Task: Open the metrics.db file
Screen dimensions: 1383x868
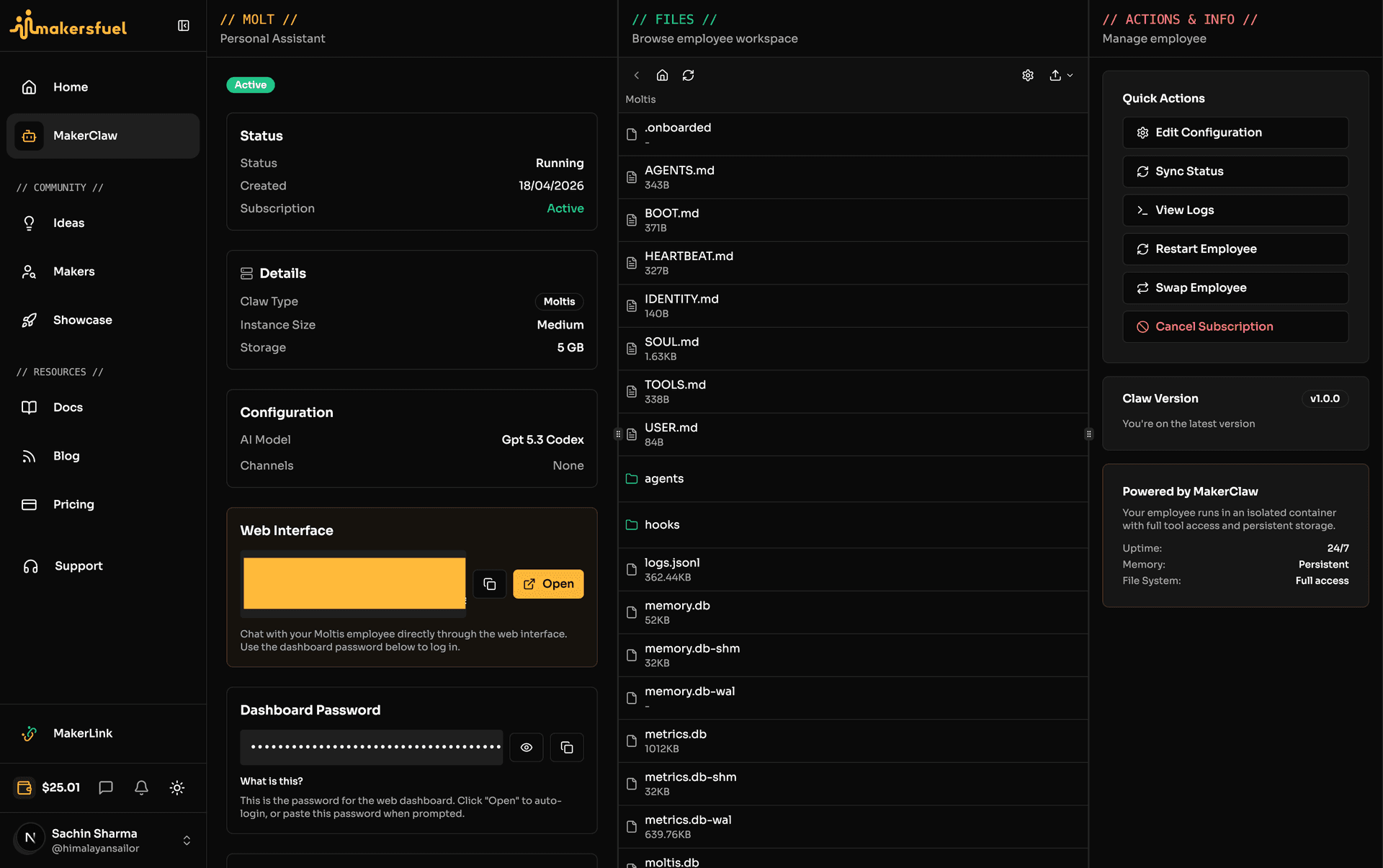Action: coord(853,741)
